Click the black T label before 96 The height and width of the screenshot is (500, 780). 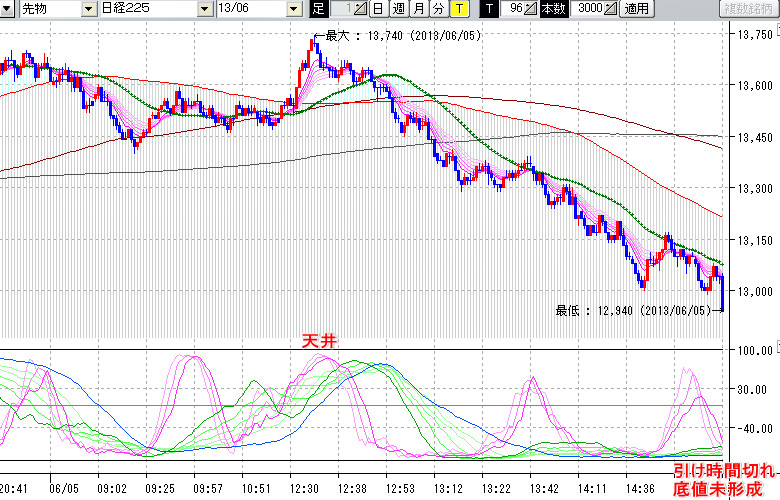click(489, 9)
